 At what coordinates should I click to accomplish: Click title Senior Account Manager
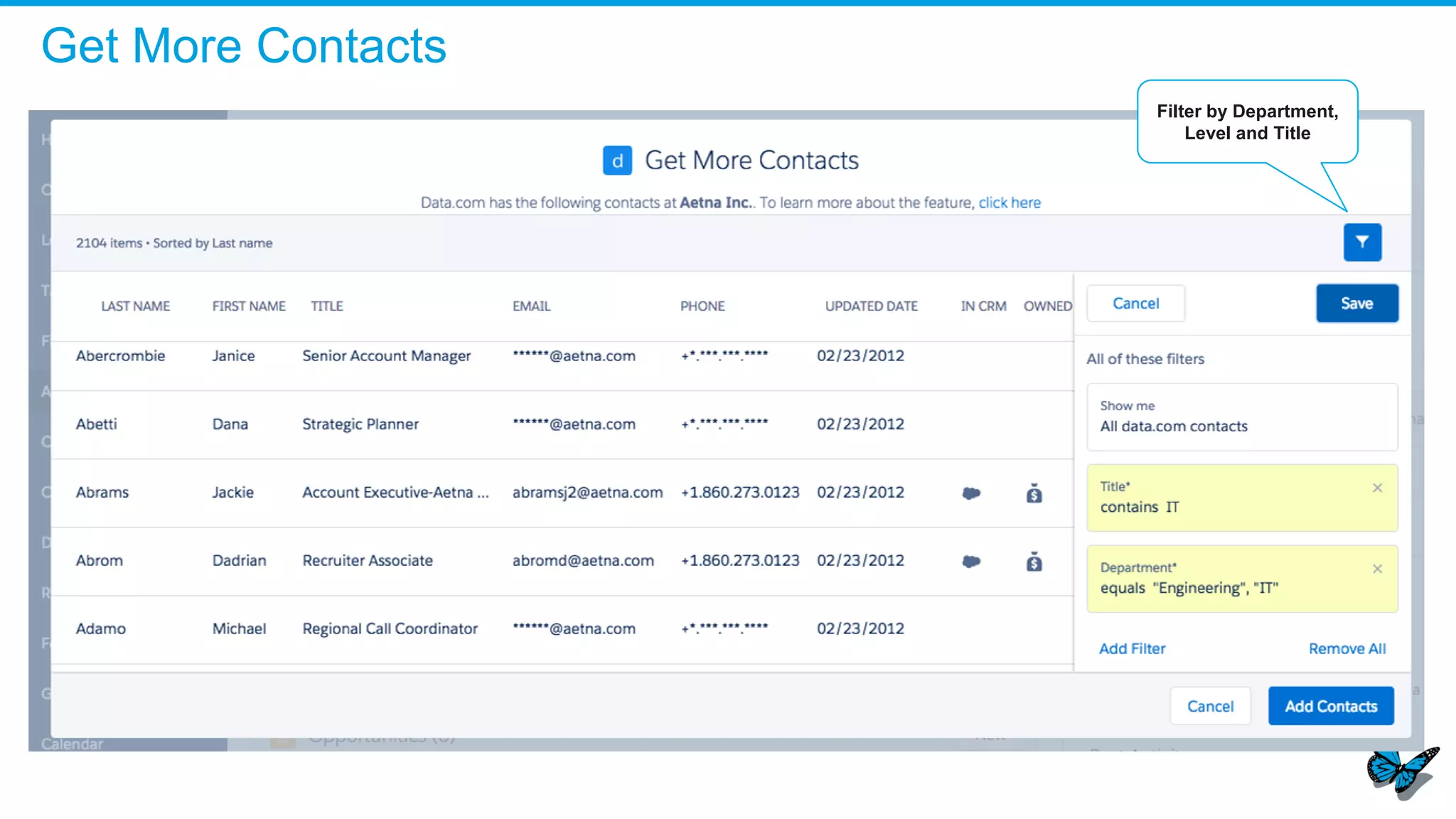click(386, 355)
